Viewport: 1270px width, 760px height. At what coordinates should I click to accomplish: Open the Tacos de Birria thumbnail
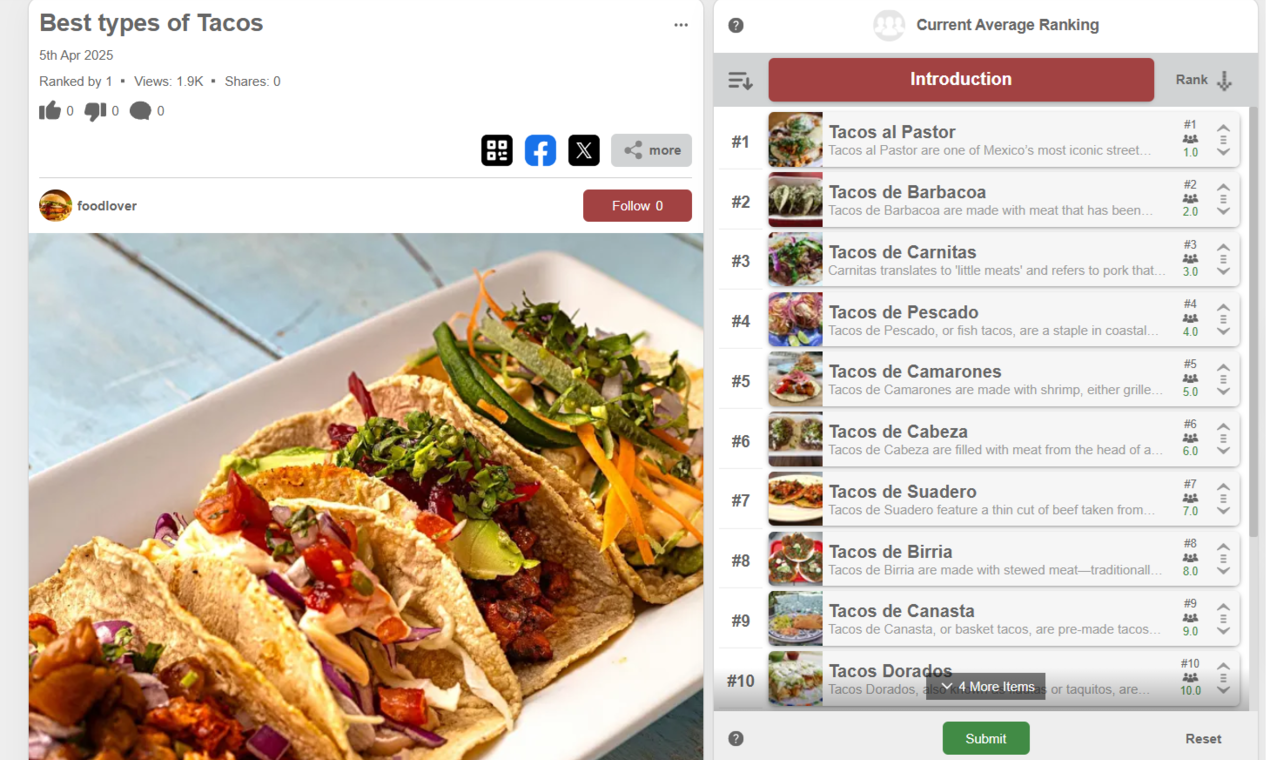click(x=795, y=559)
